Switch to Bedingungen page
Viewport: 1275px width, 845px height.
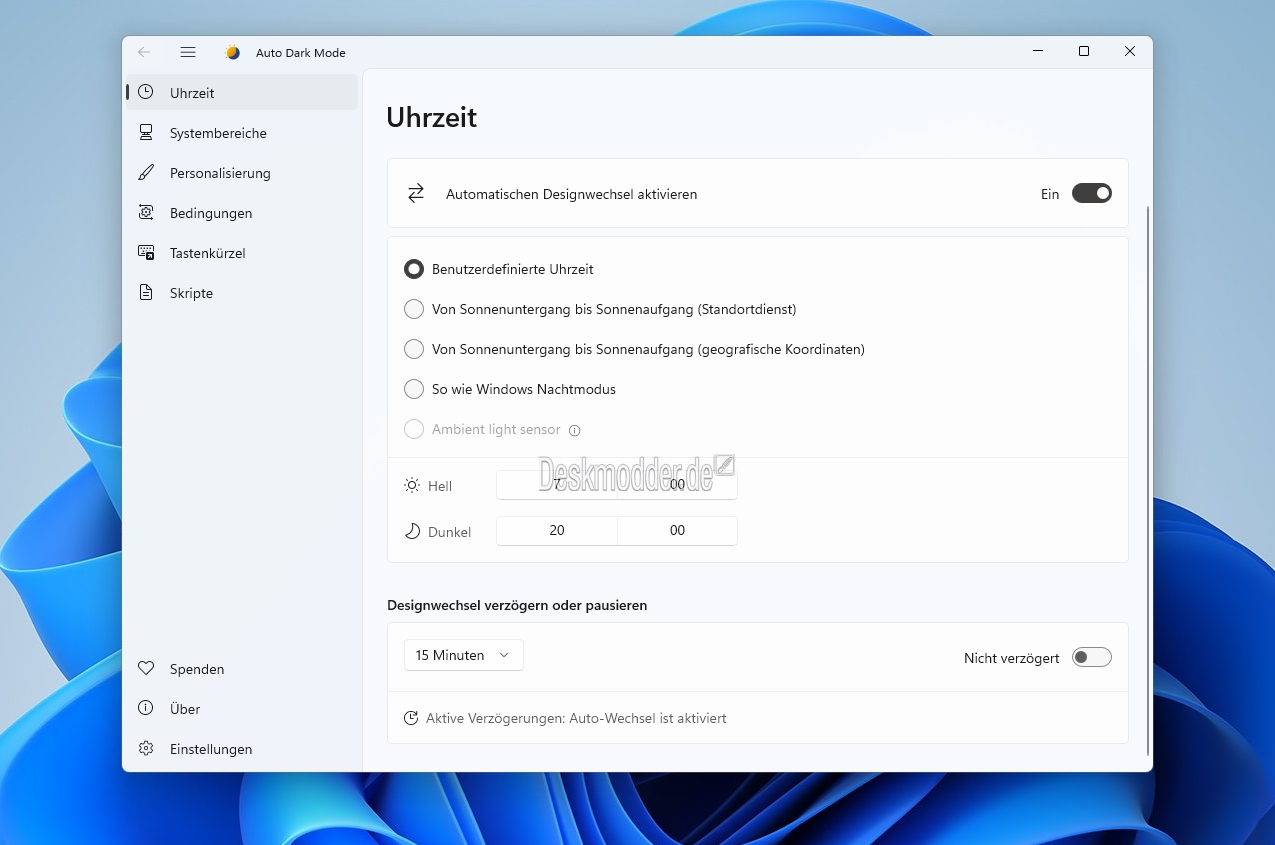coord(242,212)
